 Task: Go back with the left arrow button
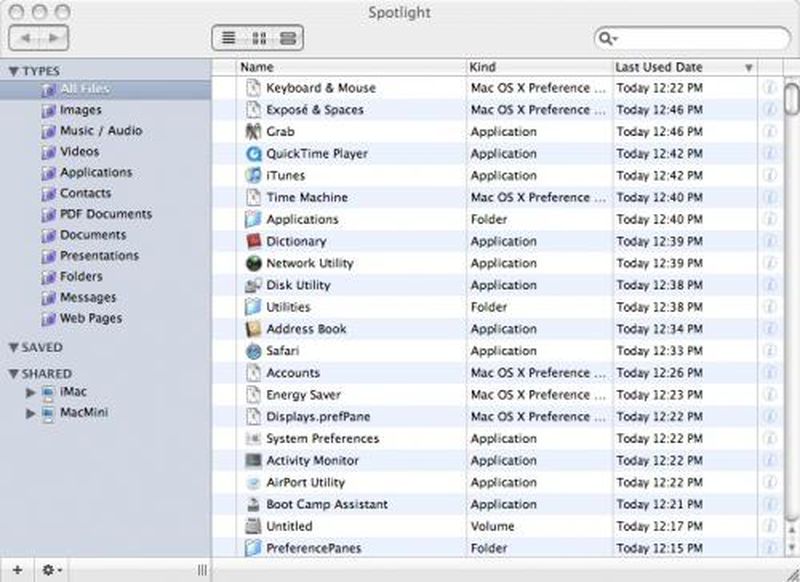(26, 38)
